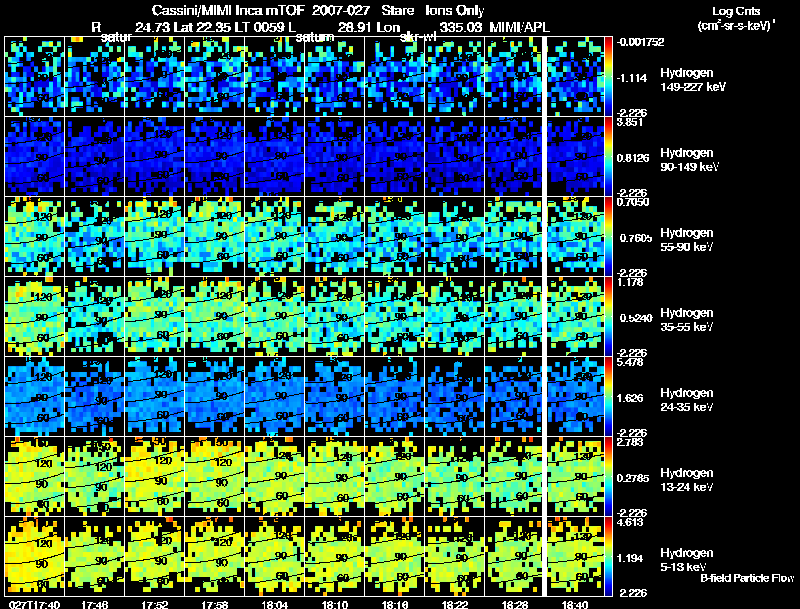Screen dimensions: 800x609
Task: Click the 027T17:40 time label
Action: (x=35, y=604)
